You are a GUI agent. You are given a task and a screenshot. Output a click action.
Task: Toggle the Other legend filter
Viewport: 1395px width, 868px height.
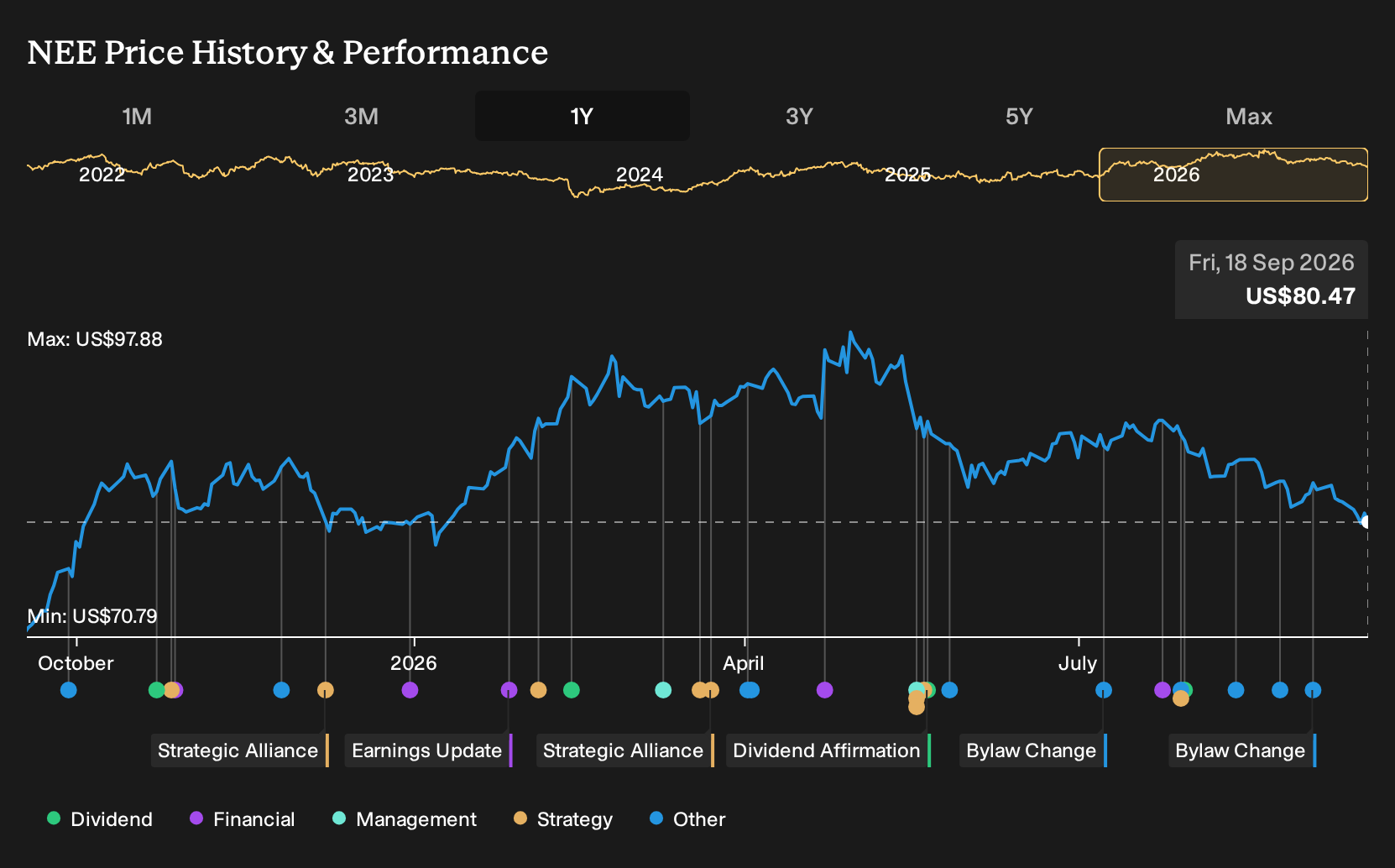point(687,819)
